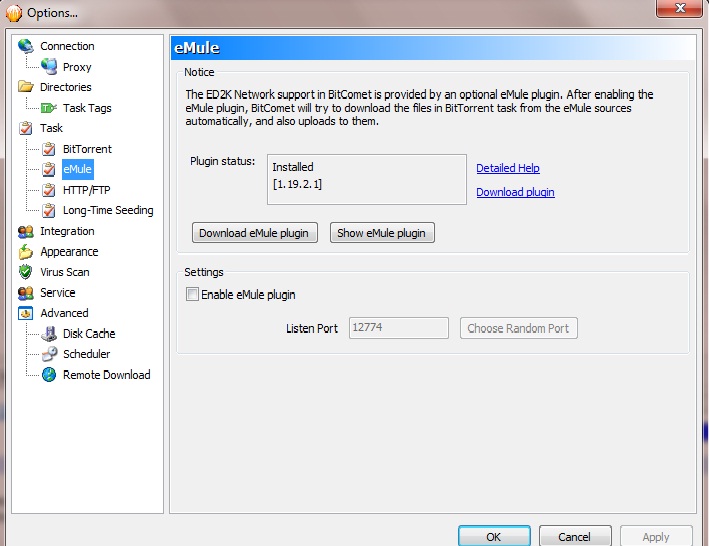Open the Connection options page
This screenshot has width=709, height=546.
click(67, 46)
